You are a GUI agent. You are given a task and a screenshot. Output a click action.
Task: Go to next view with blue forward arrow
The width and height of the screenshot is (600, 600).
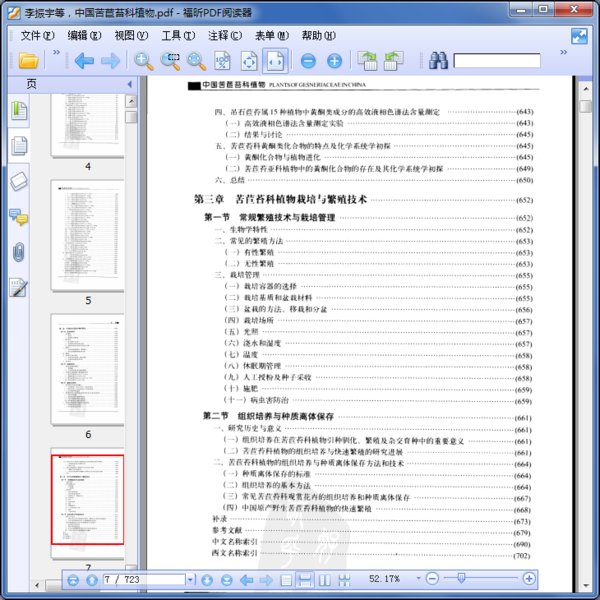pyautogui.click(x=111, y=60)
